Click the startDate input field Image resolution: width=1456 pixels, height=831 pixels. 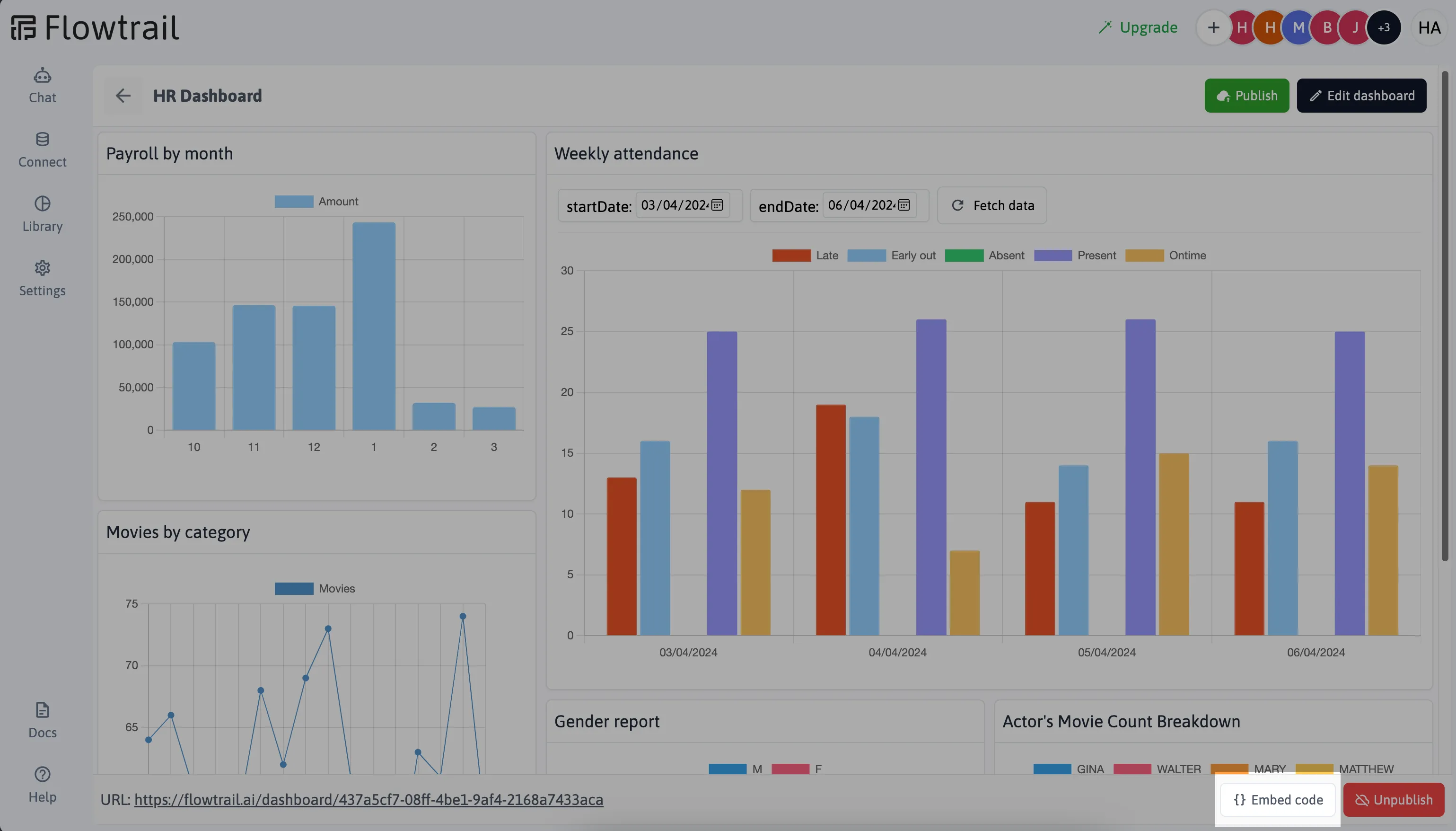[683, 205]
